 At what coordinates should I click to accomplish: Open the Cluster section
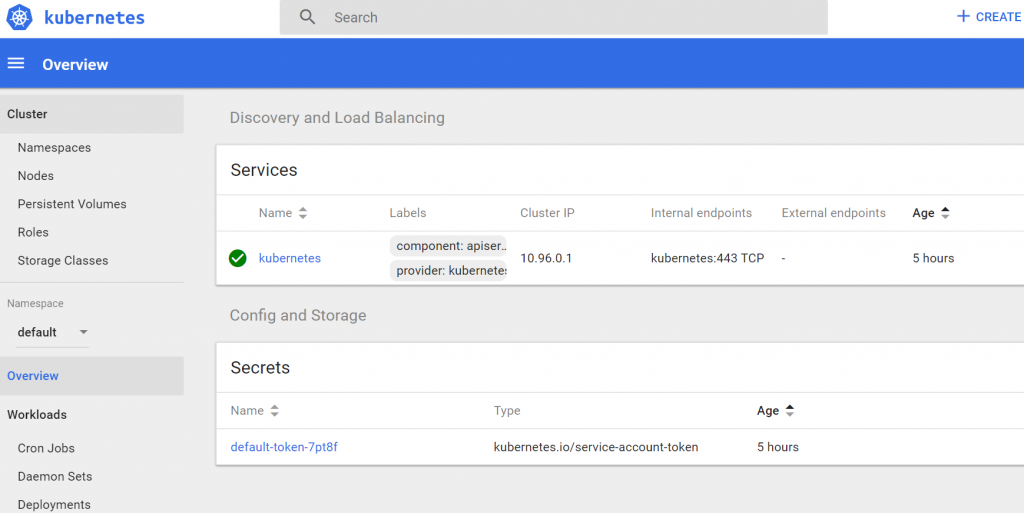click(91, 114)
